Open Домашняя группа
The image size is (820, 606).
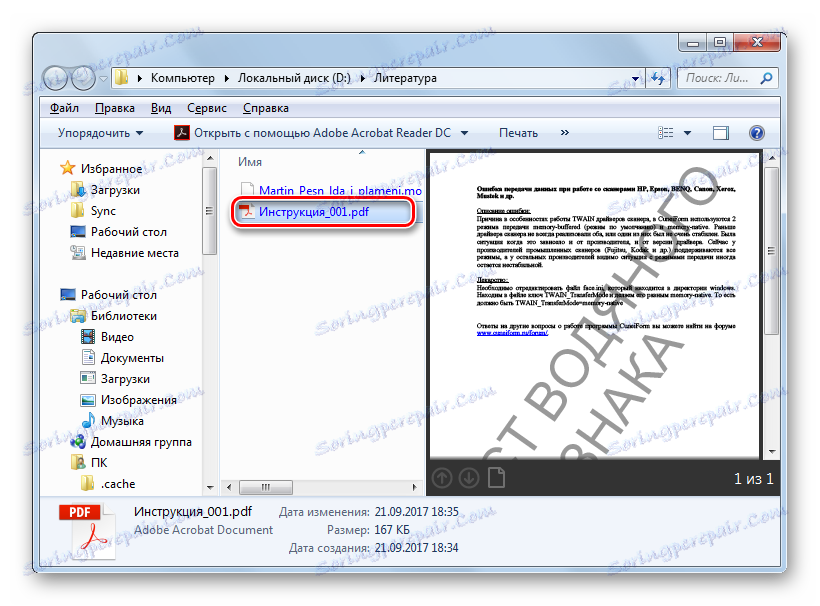(141, 442)
